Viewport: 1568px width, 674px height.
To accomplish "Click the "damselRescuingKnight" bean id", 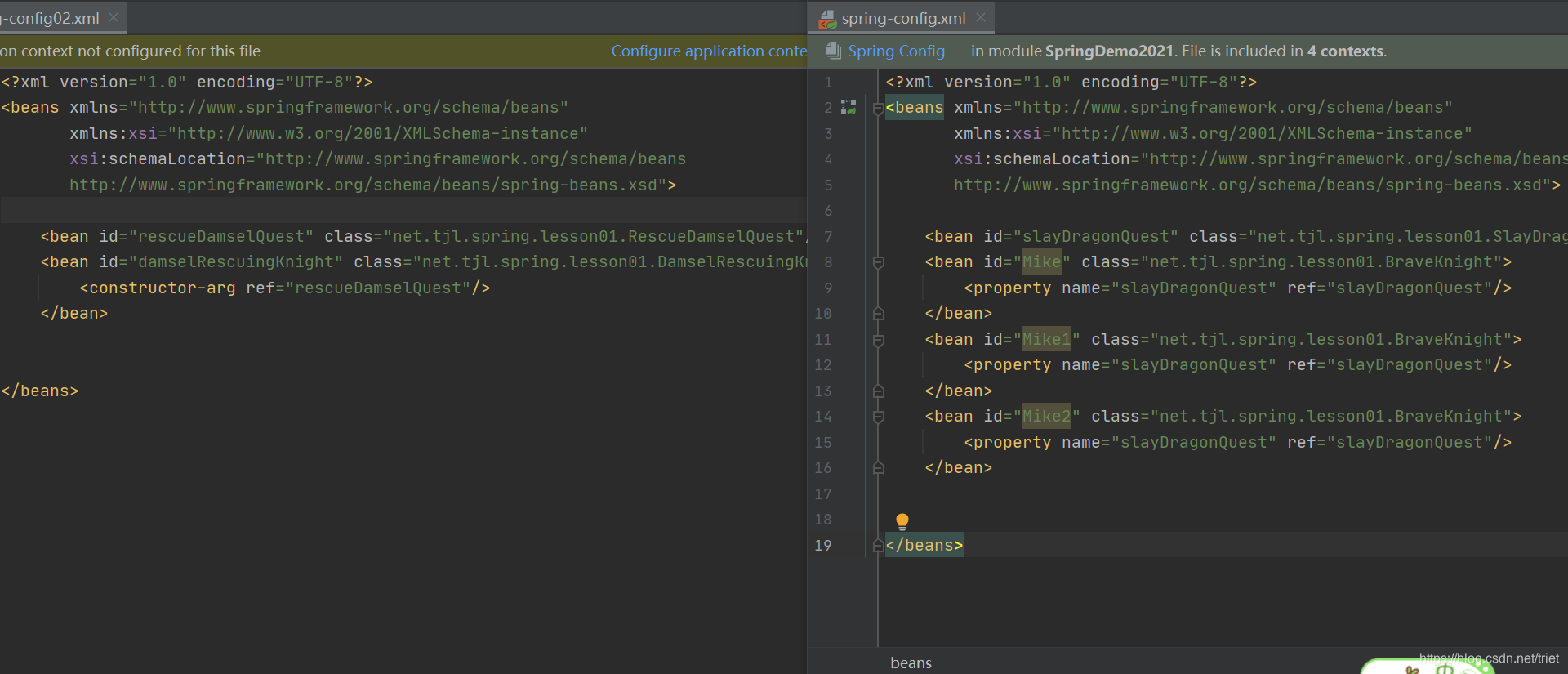I will coord(236,261).
